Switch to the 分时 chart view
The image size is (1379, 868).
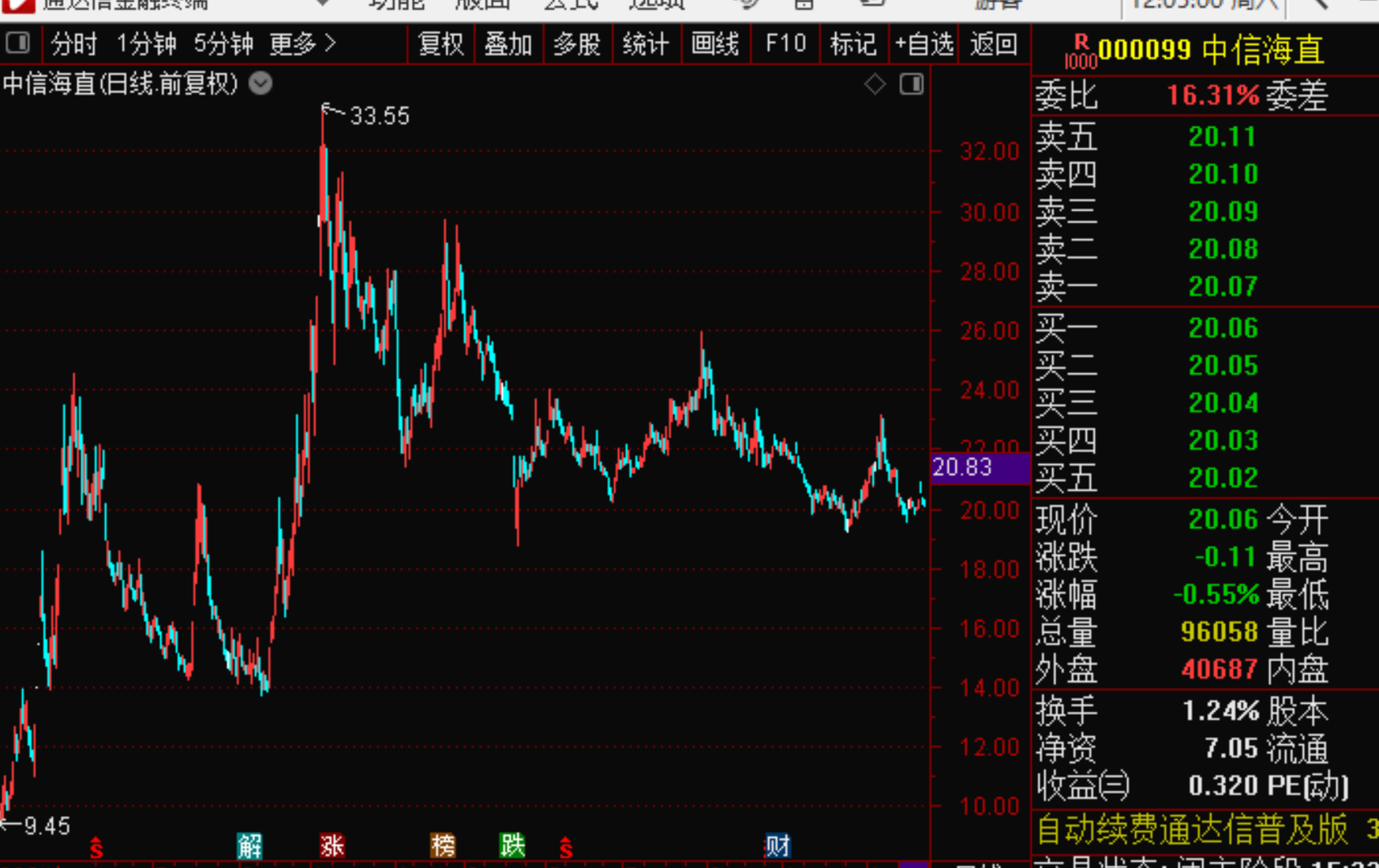[73, 44]
